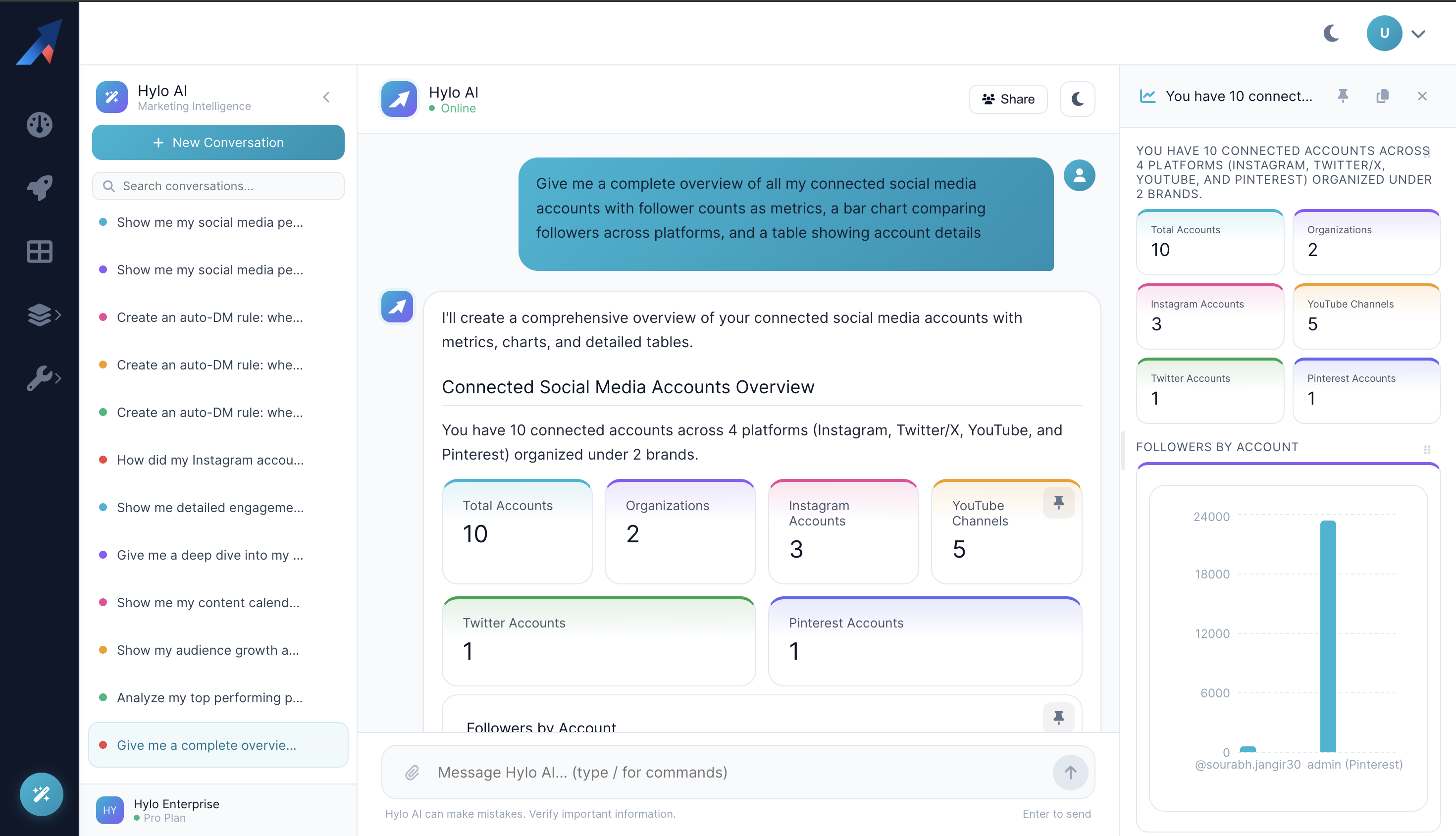Image resolution: width=1456 pixels, height=836 pixels.
Task: Open the rocket boost tool in left sidebar
Action: (x=39, y=188)
